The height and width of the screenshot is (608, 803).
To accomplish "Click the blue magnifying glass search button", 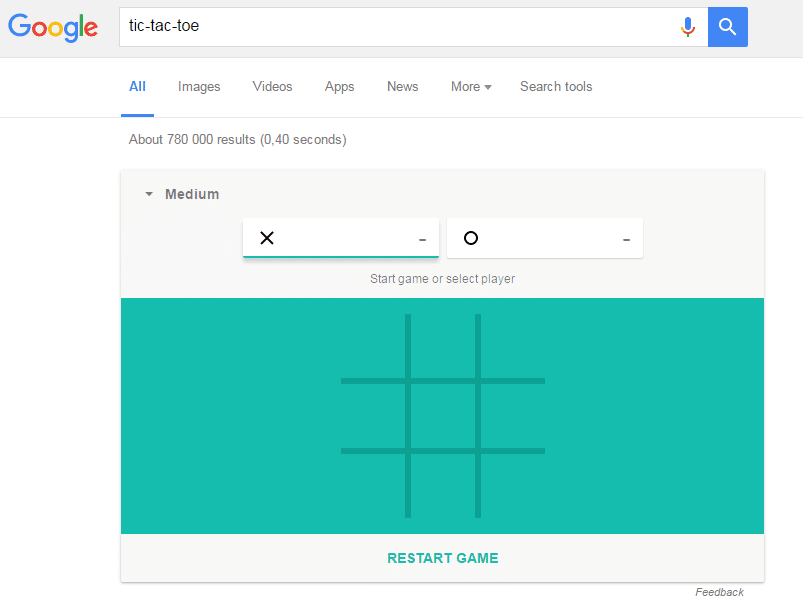I will [x=727, y=27].
